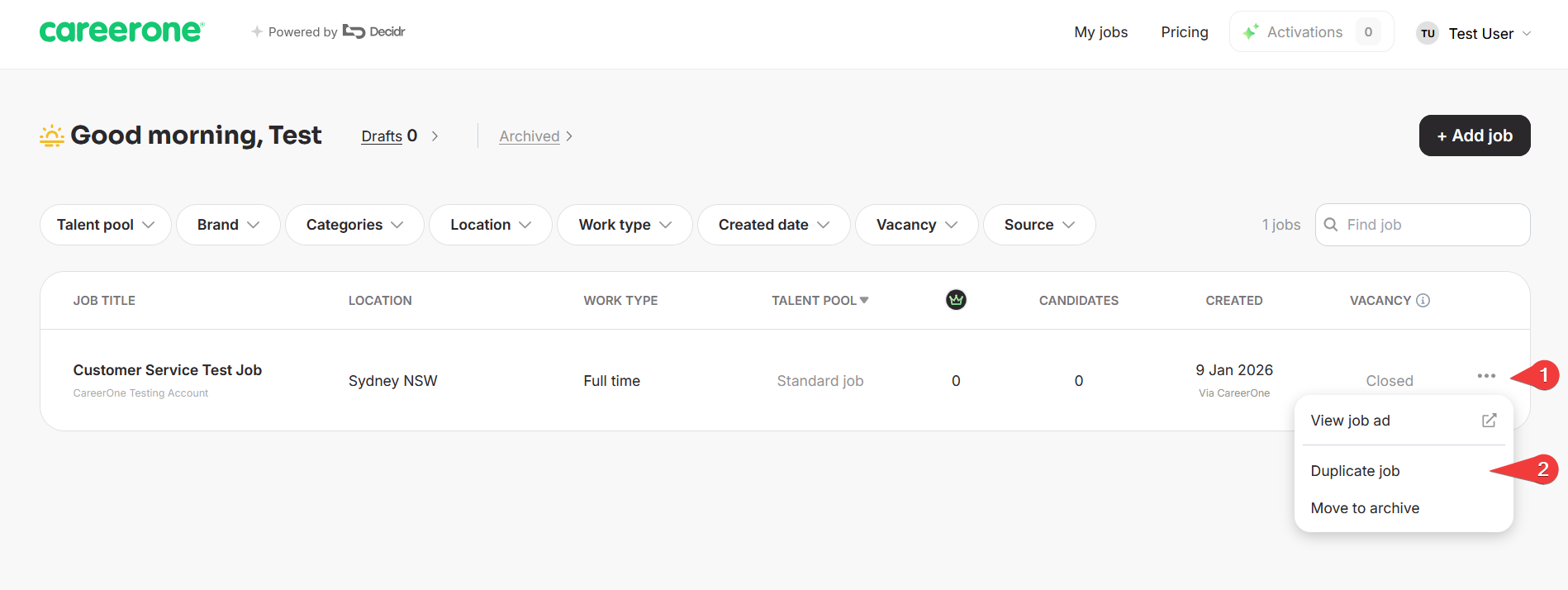Click the external link icon beside View job ad

pyautogui.click(x=1489, y=421)
